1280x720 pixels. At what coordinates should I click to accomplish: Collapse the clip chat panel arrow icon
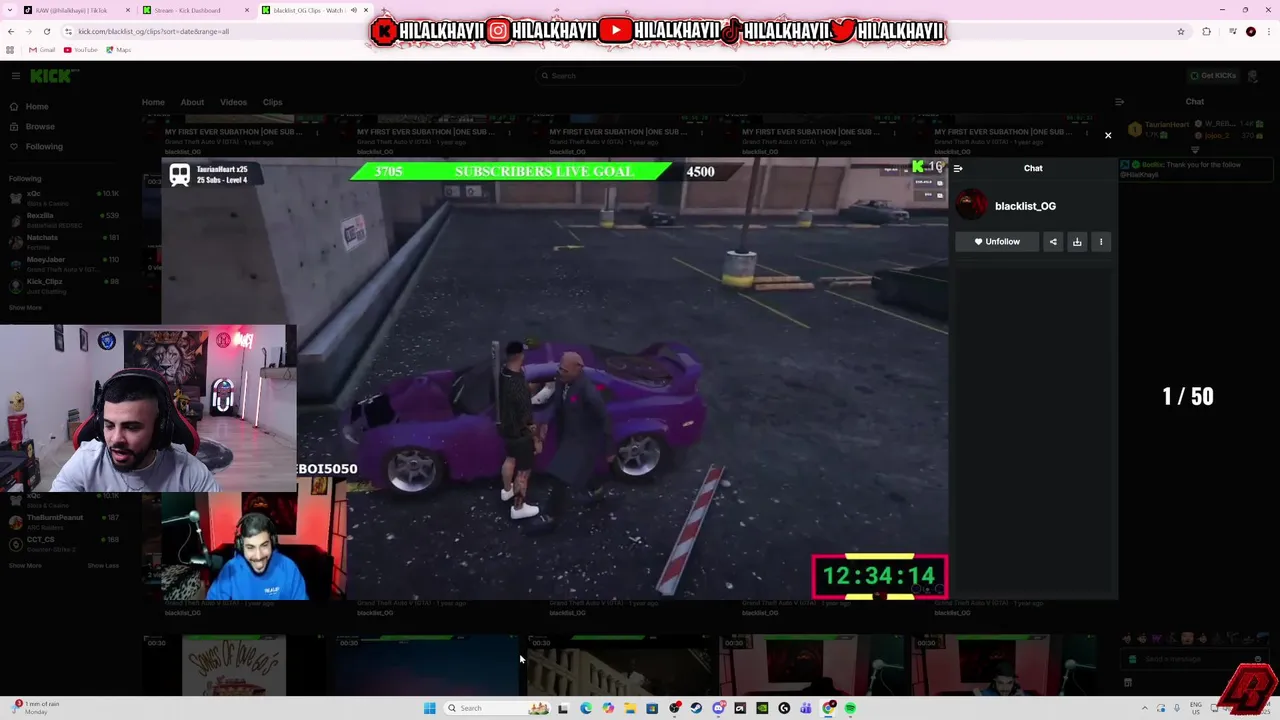pos(958,169)
